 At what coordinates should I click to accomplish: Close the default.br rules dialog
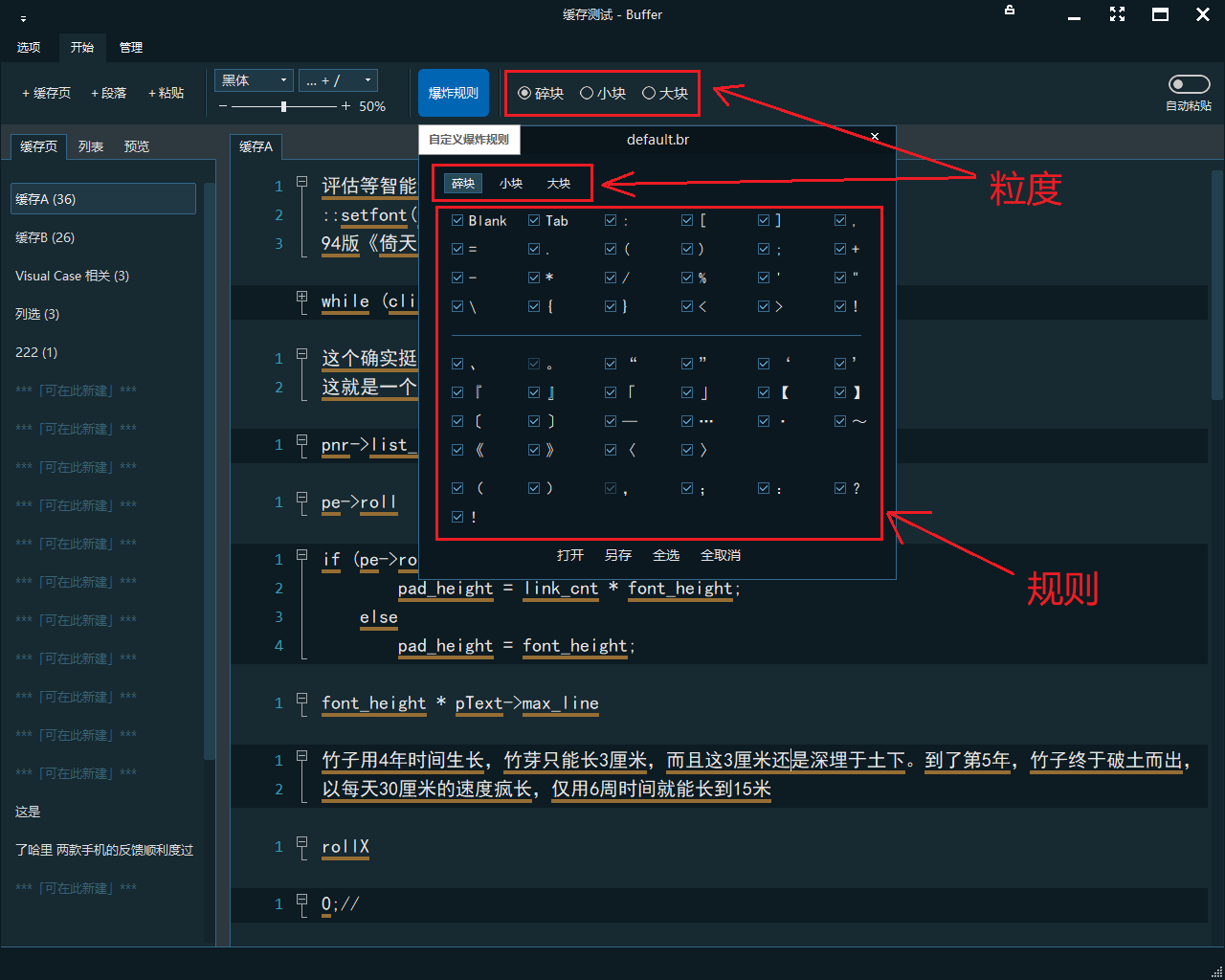[875, 137]
